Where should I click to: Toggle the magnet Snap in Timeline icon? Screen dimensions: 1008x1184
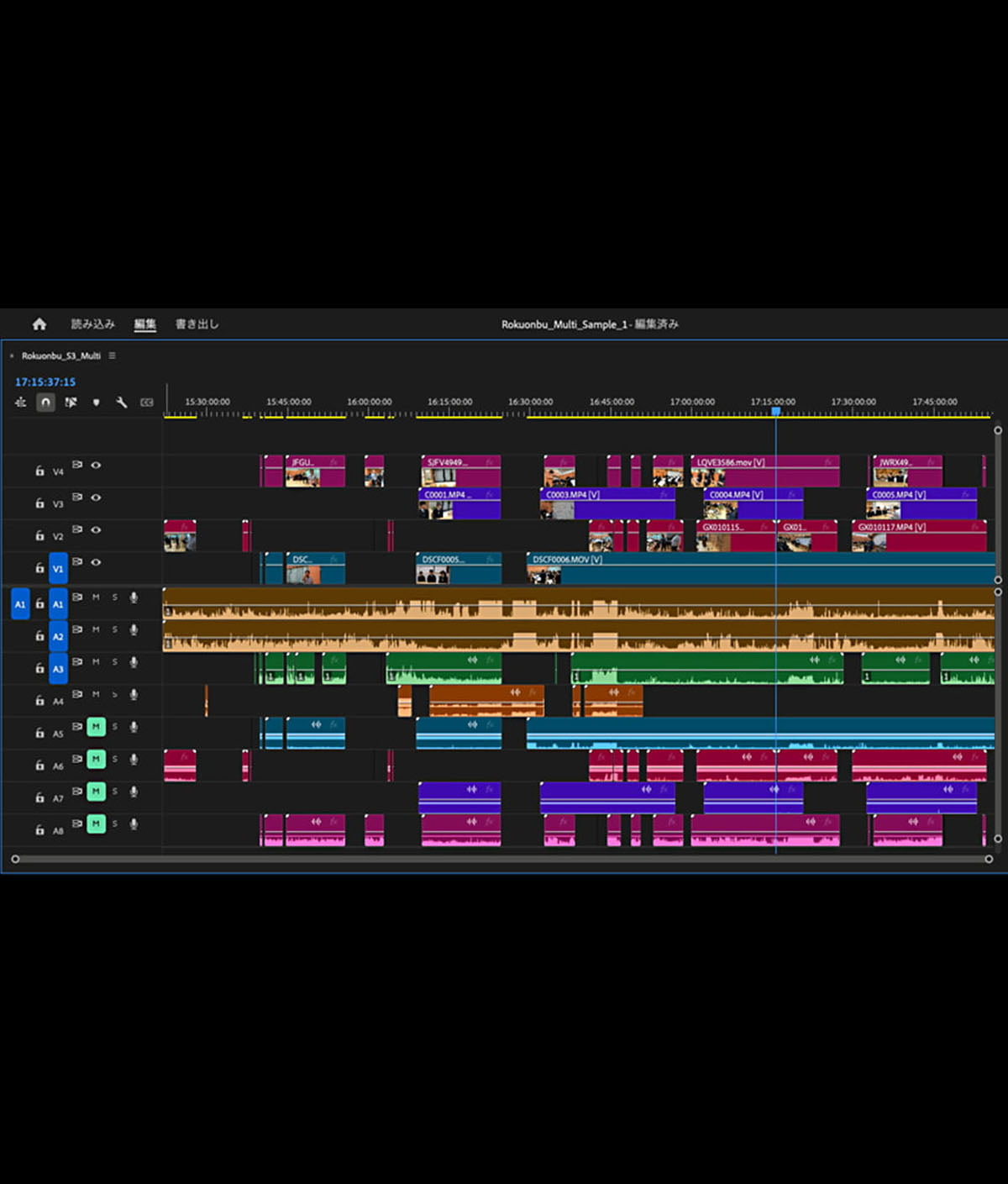click(x=45, y=403)
